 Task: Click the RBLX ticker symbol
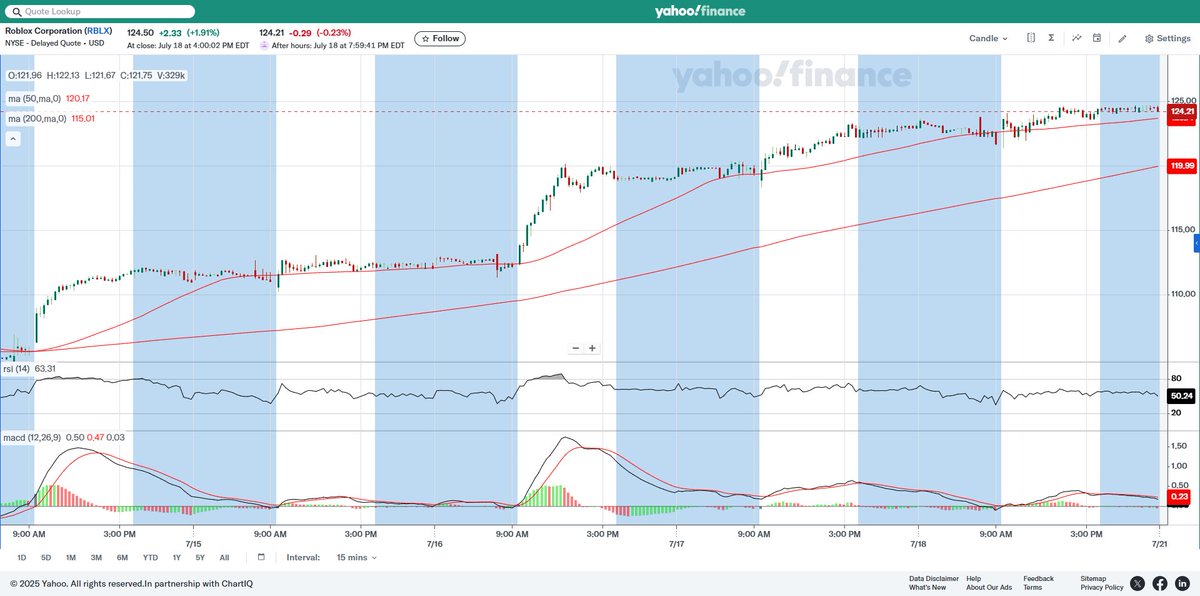[98, 31]
